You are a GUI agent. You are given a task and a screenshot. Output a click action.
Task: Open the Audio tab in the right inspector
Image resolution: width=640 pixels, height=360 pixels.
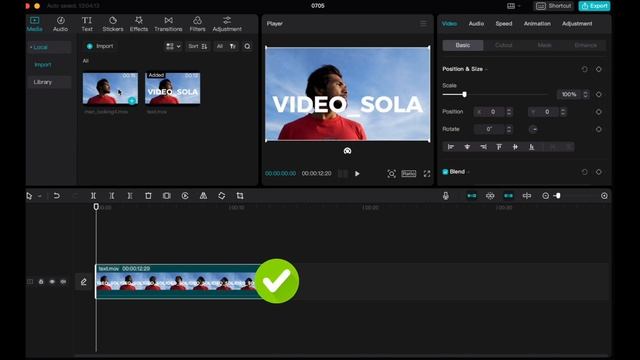pyautogui.click(x=476, y=24)
